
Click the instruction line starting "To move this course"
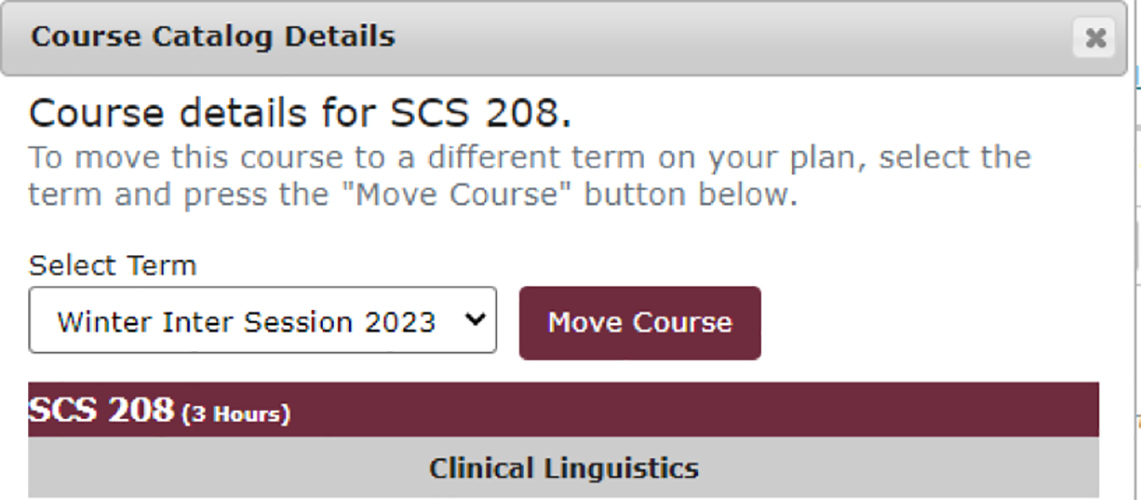529,158
